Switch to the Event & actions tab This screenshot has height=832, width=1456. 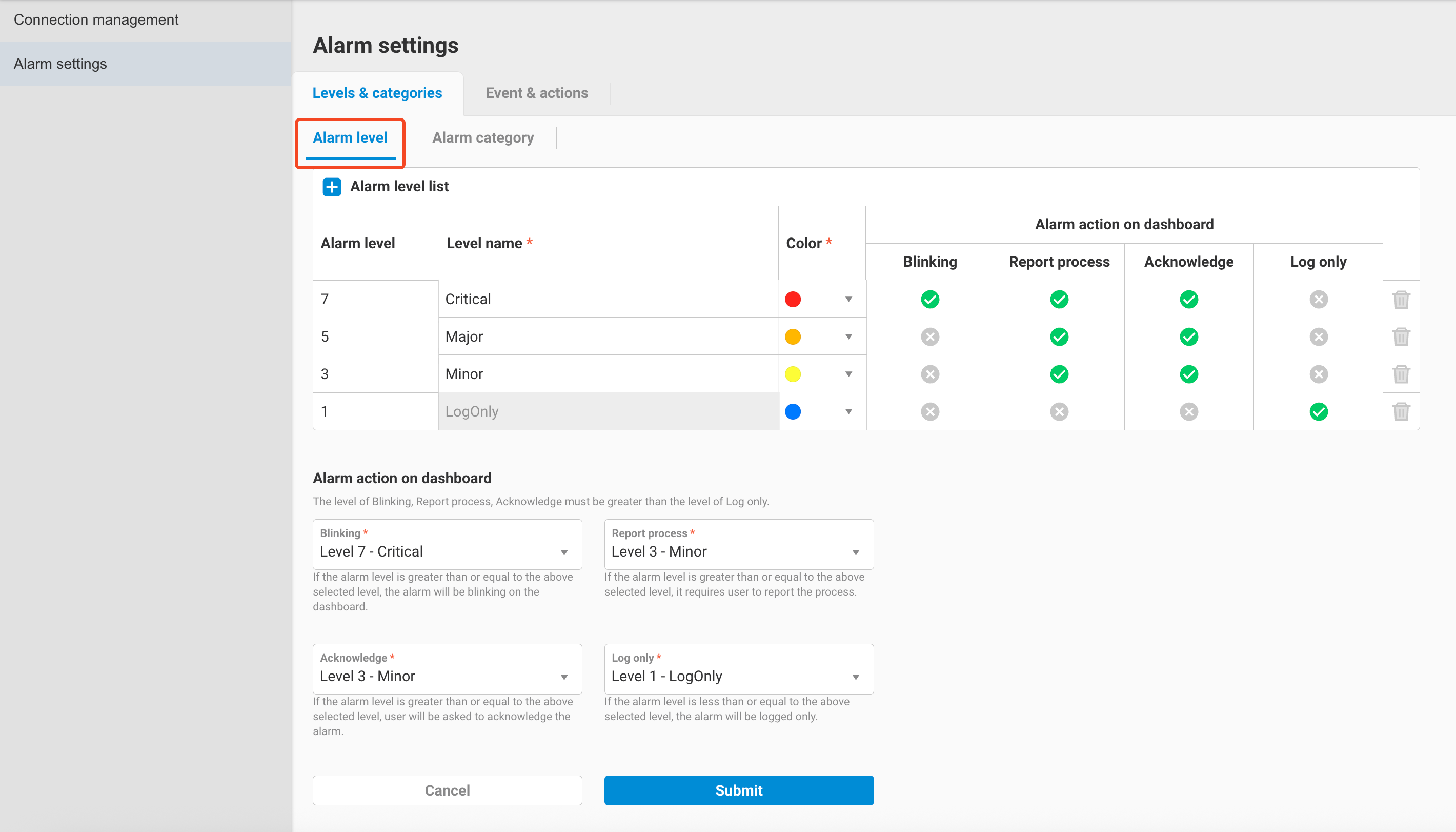[x=537, y=92]
